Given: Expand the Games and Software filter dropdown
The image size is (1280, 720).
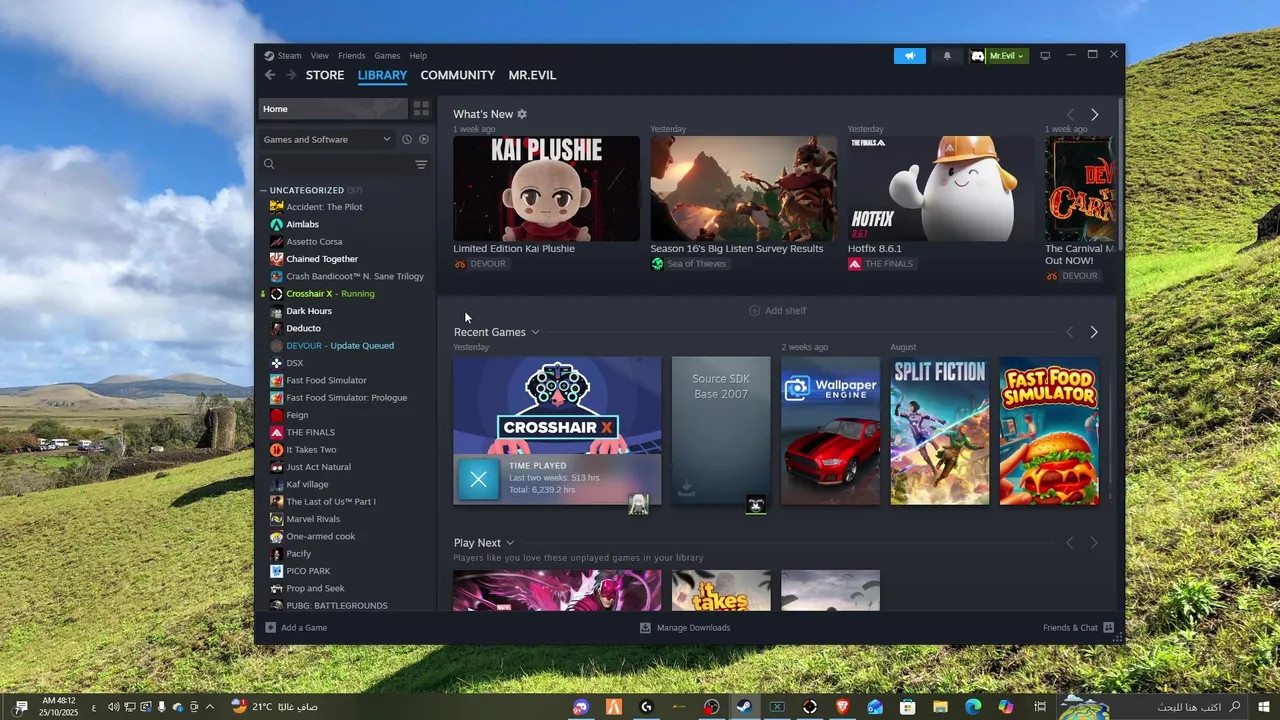Looking at the screenshot, I should click(327, 139).
